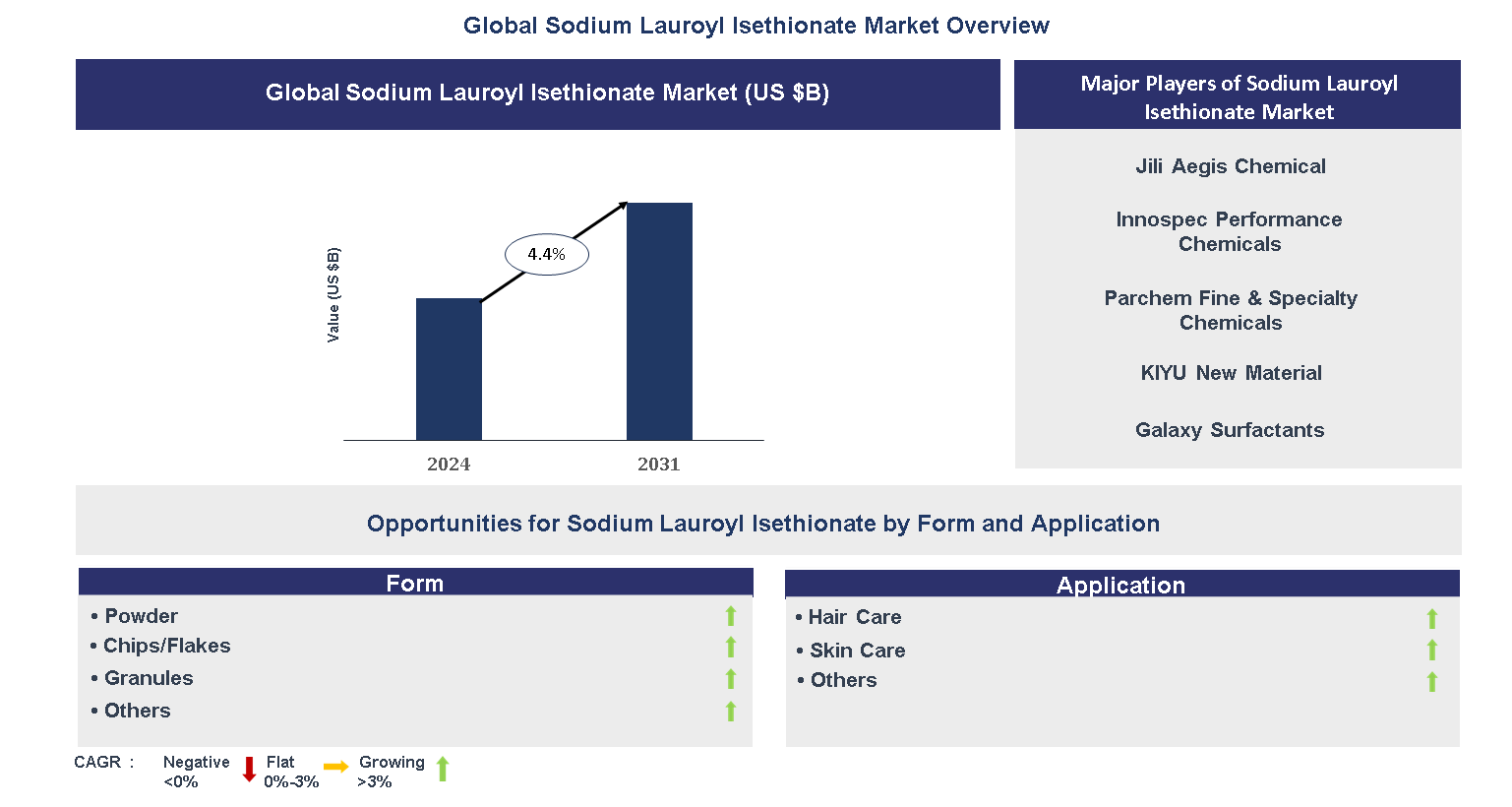1512x807 pixels.
Task: Click the Major Players panel title
Action: pos(1237,97)
